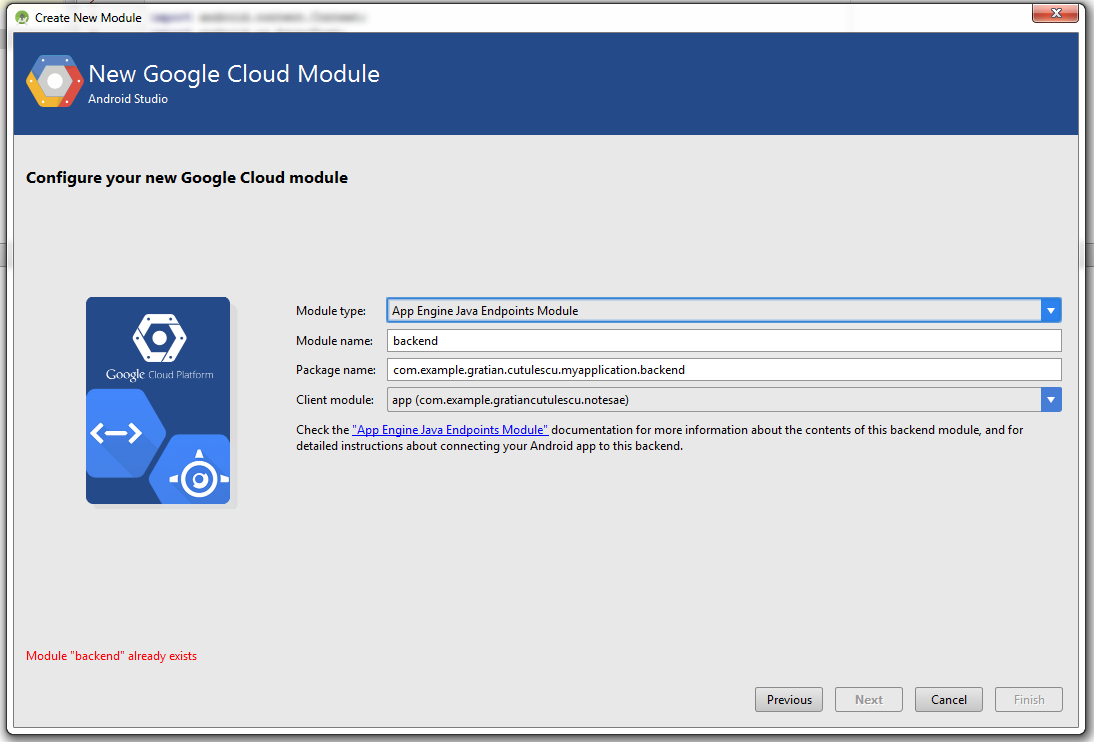
Task: Click the disabled Finish button
Action: point(1028,700)
